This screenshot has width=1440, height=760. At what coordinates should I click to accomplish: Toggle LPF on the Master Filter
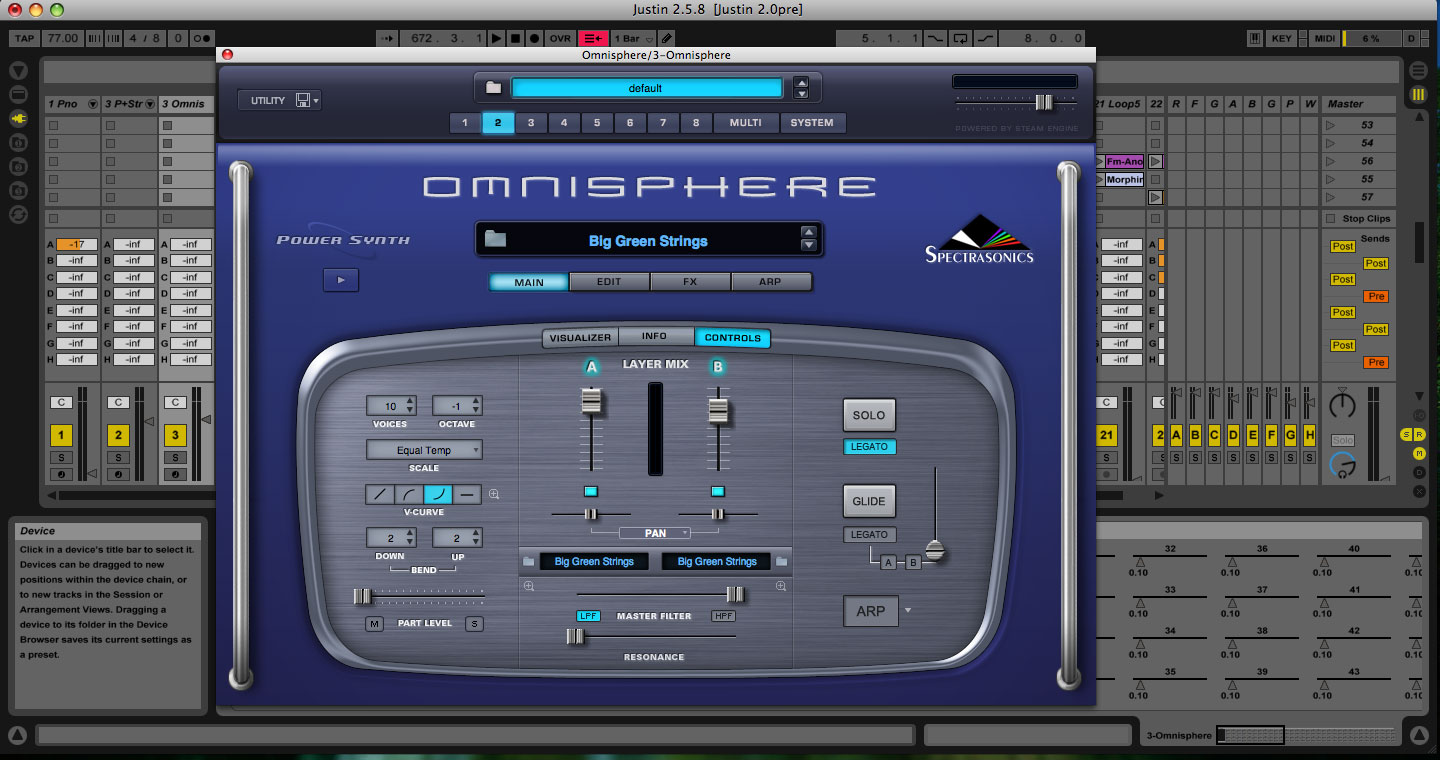click(x=589, y=616)
